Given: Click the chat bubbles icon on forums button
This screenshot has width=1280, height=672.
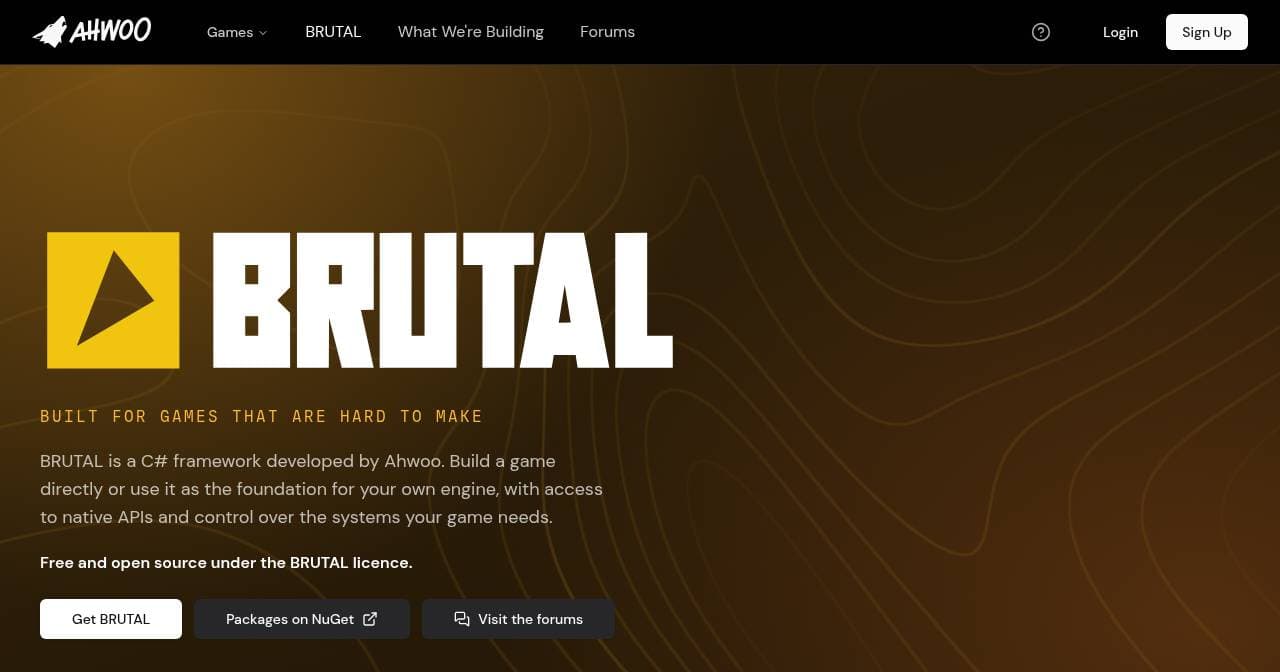Looking at the screenshot, I should click(462, 619).
